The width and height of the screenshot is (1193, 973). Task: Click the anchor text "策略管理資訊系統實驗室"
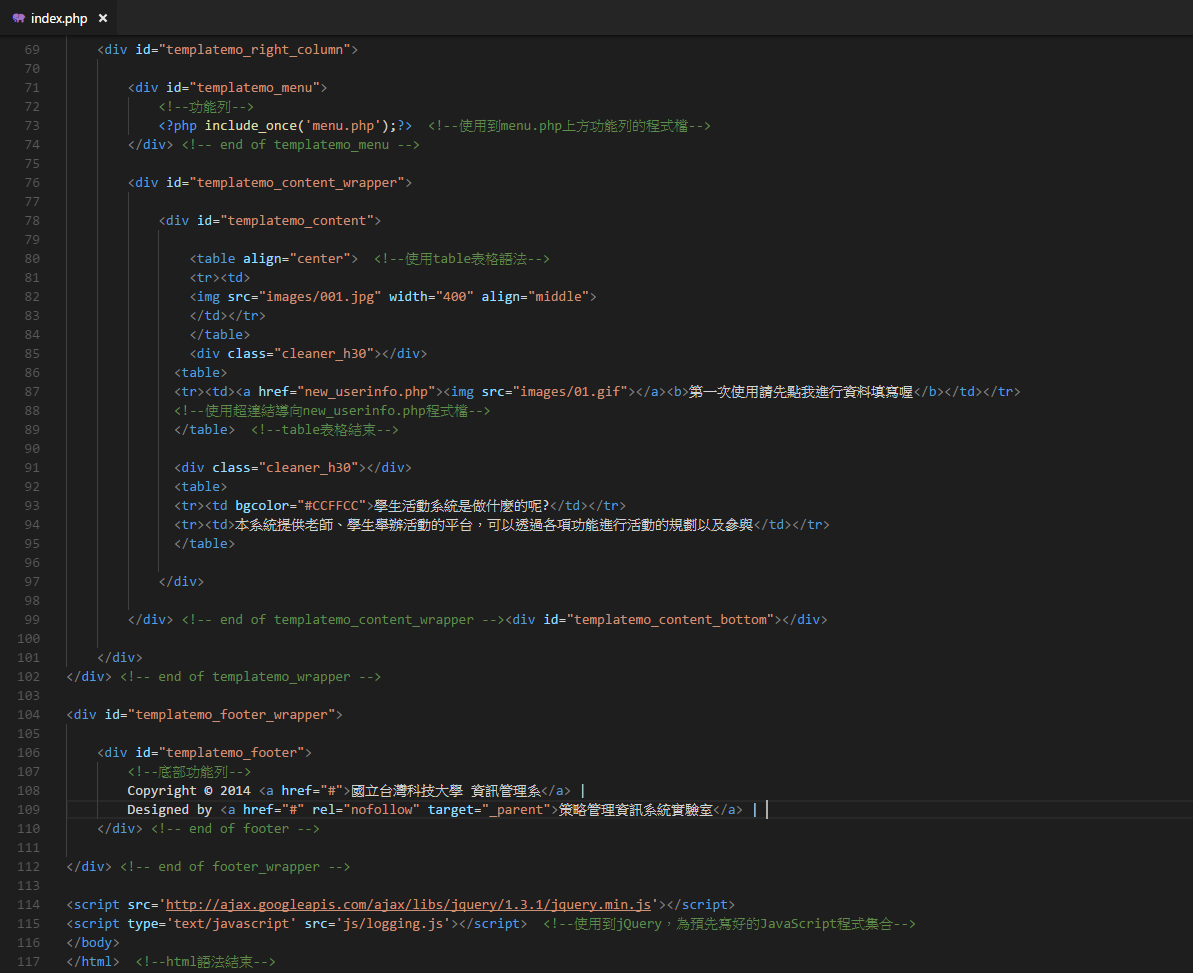point(636,810)
